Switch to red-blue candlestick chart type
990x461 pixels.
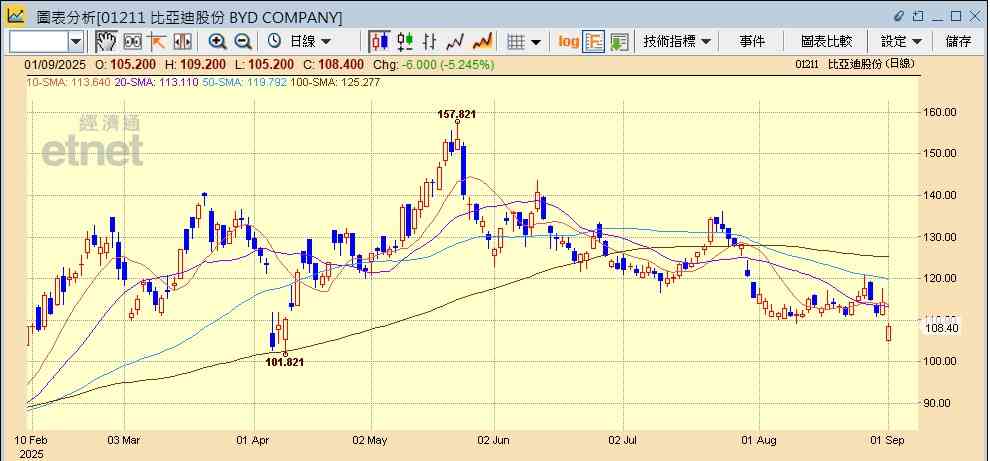point(379,42)
